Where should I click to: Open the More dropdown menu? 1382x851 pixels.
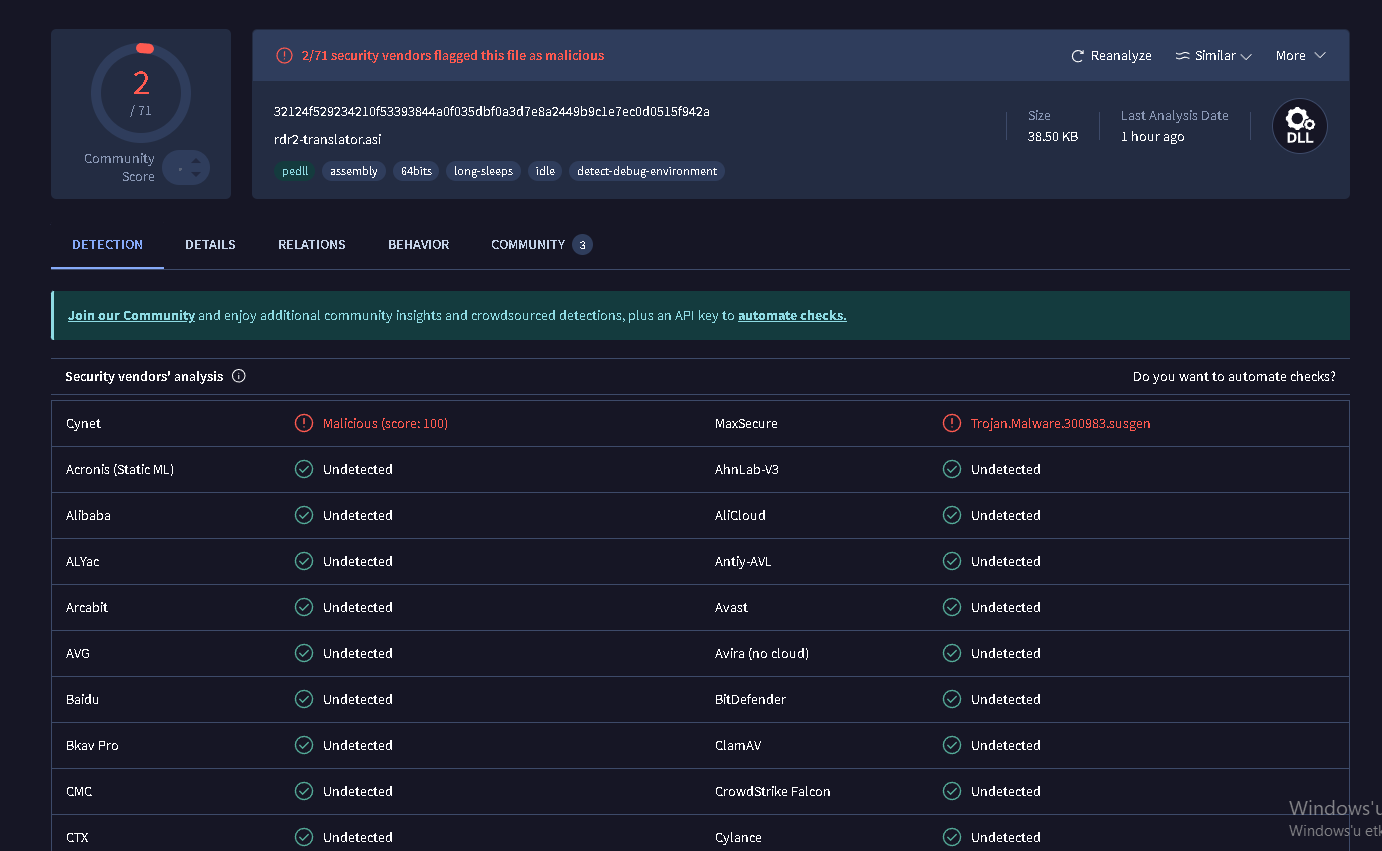coord(1300,56)
